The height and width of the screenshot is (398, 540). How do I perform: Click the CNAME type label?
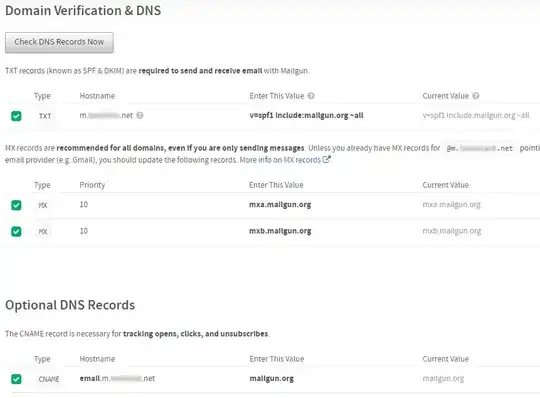(49, 379)
